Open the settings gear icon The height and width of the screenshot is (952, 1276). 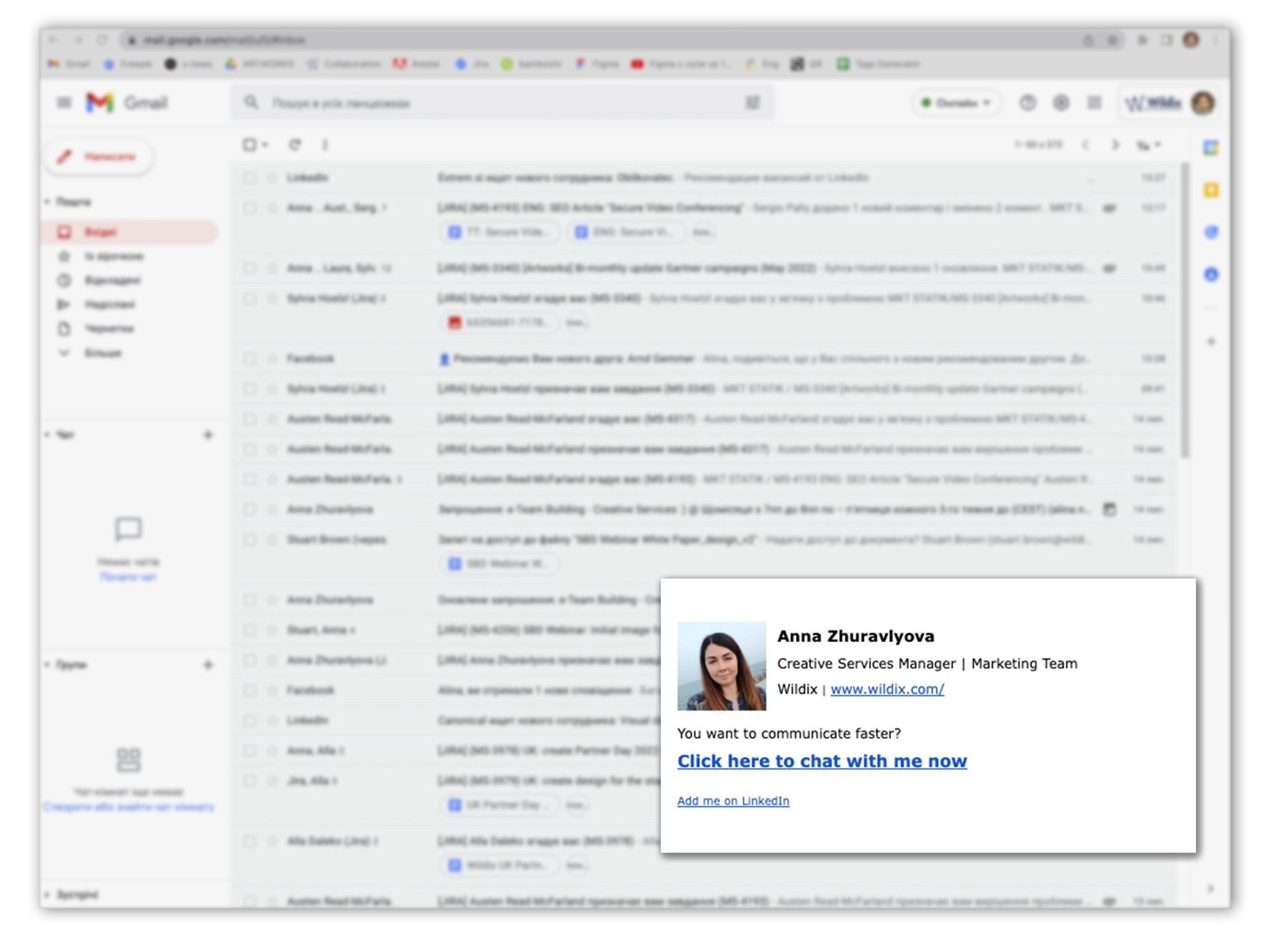click(x=1061, y=103)
